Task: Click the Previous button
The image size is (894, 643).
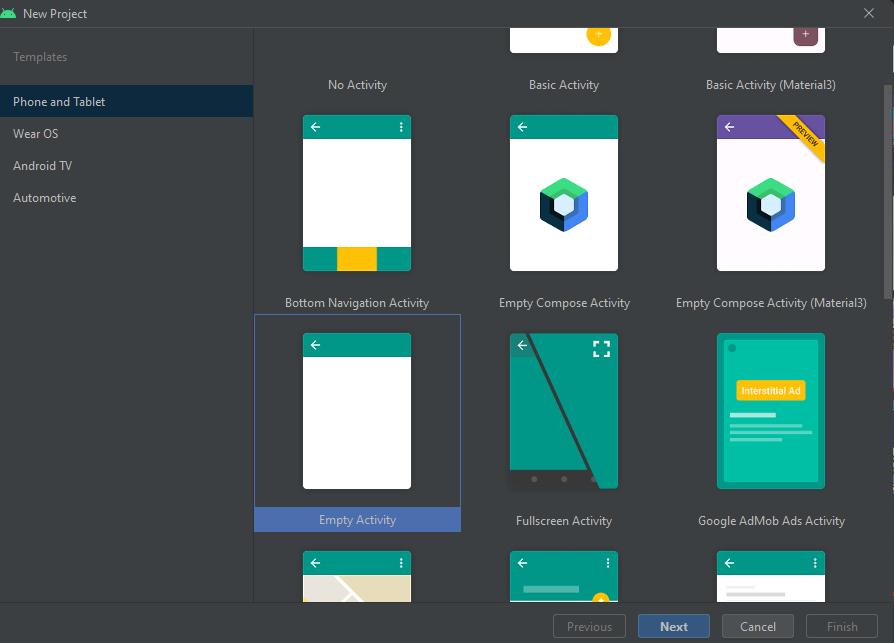Action: (x=589, y=626)
